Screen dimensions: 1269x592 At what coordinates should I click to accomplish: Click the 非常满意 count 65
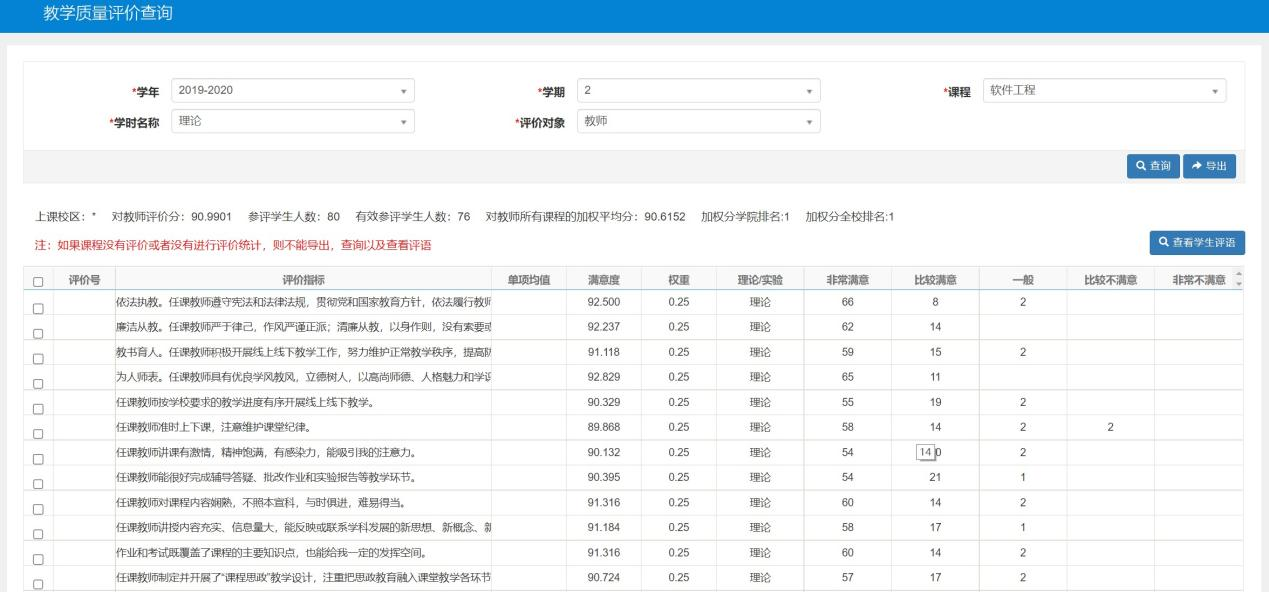[x=847, y=376]
